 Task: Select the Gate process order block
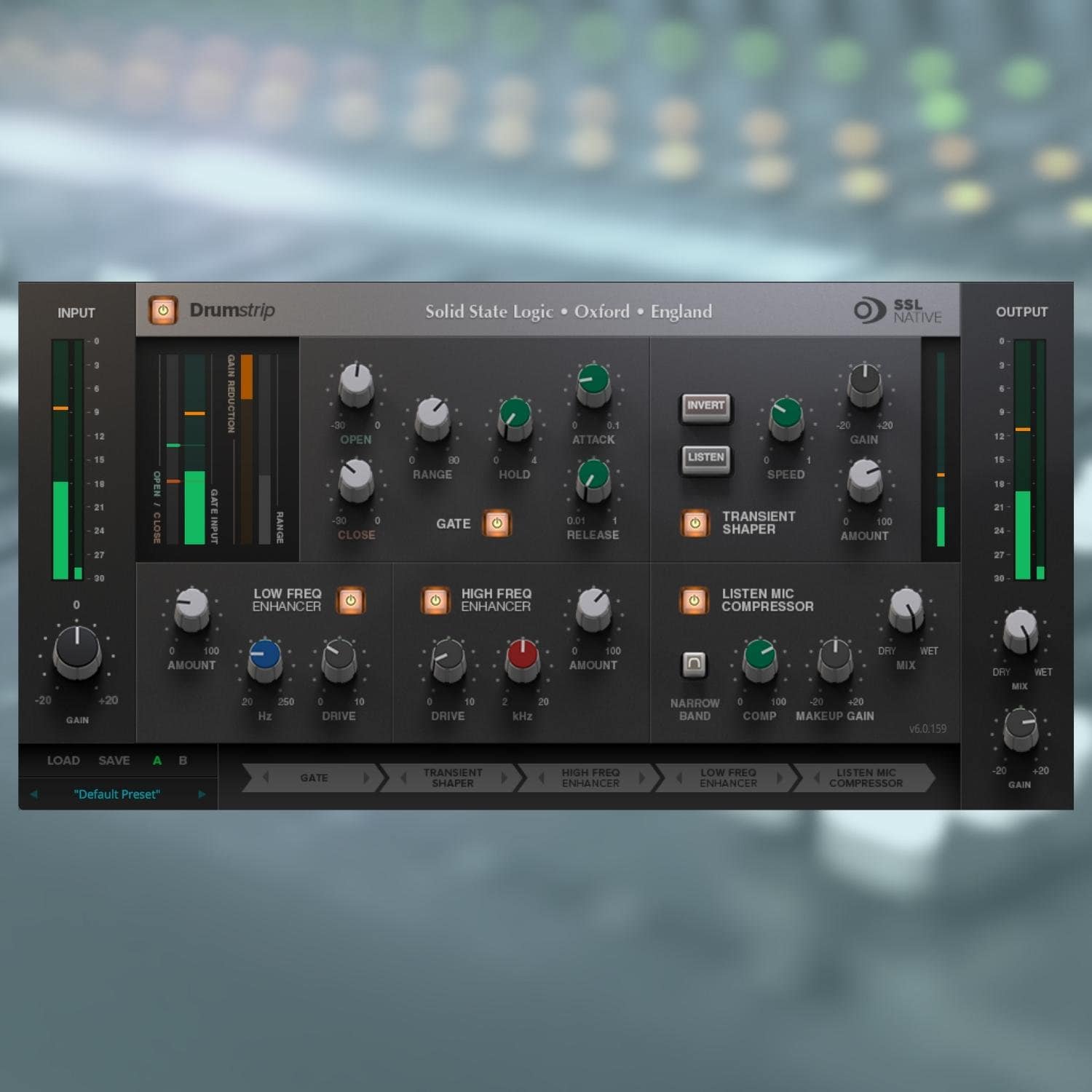314,778
